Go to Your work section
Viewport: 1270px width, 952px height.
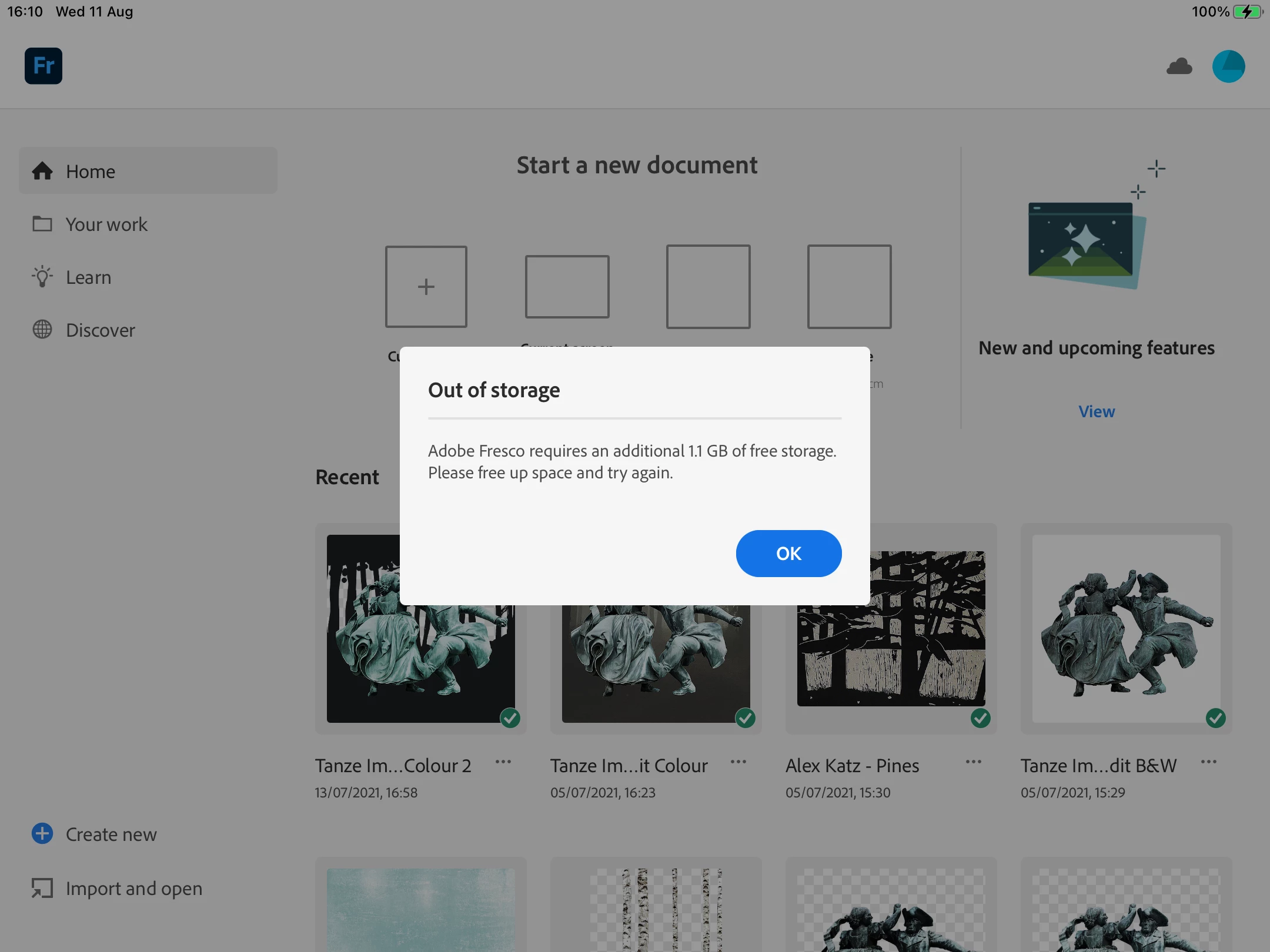[106, 224]
